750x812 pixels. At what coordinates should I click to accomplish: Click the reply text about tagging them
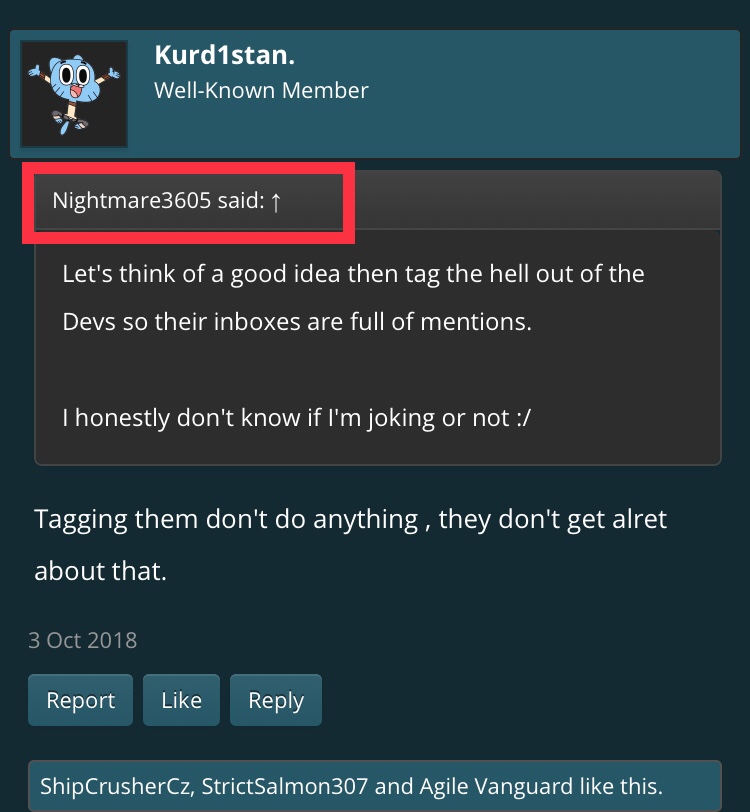350,519
